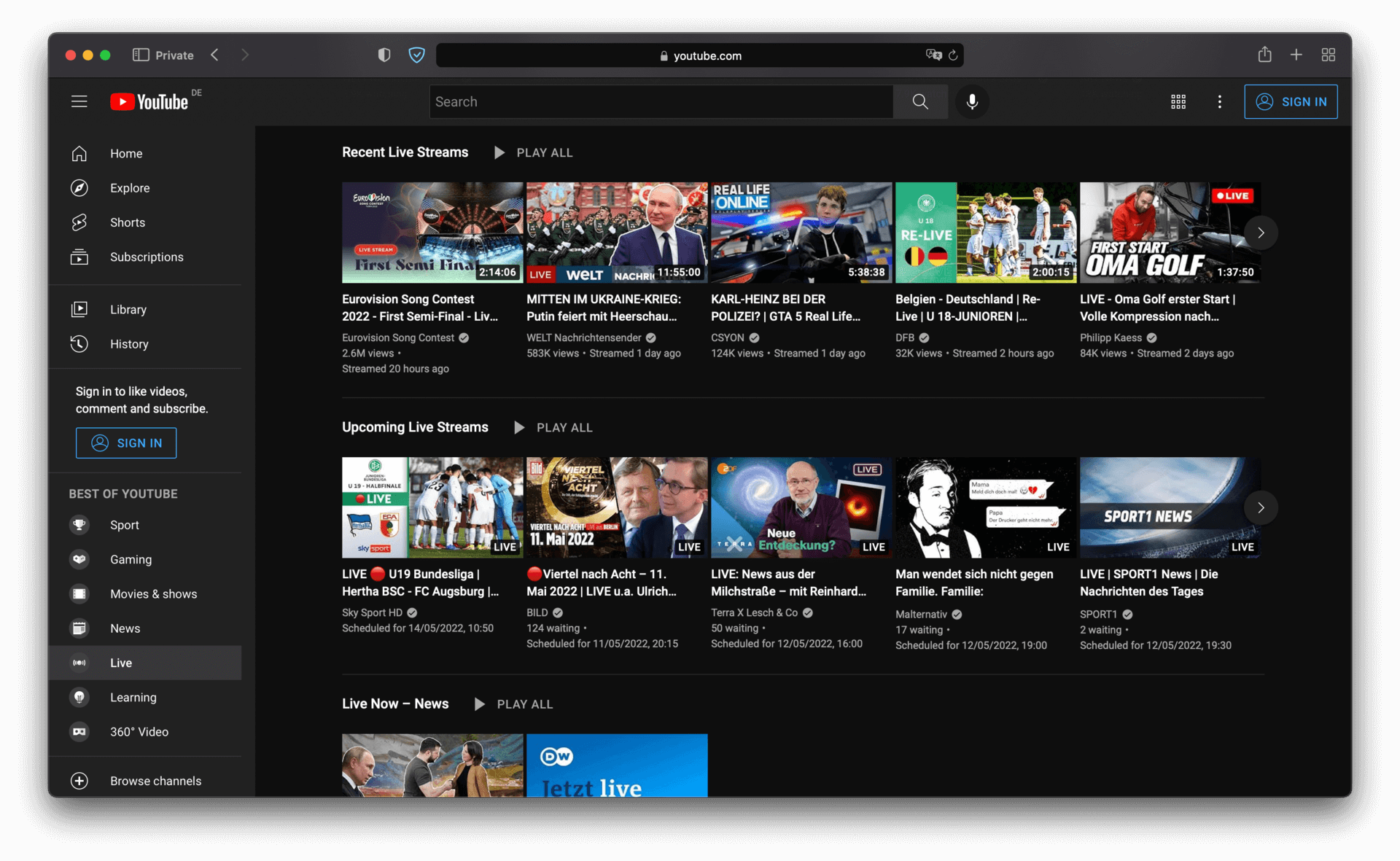Reload the youtube.com page
Viewport: 1400px width, 861px height.
(x=953, y=55)
